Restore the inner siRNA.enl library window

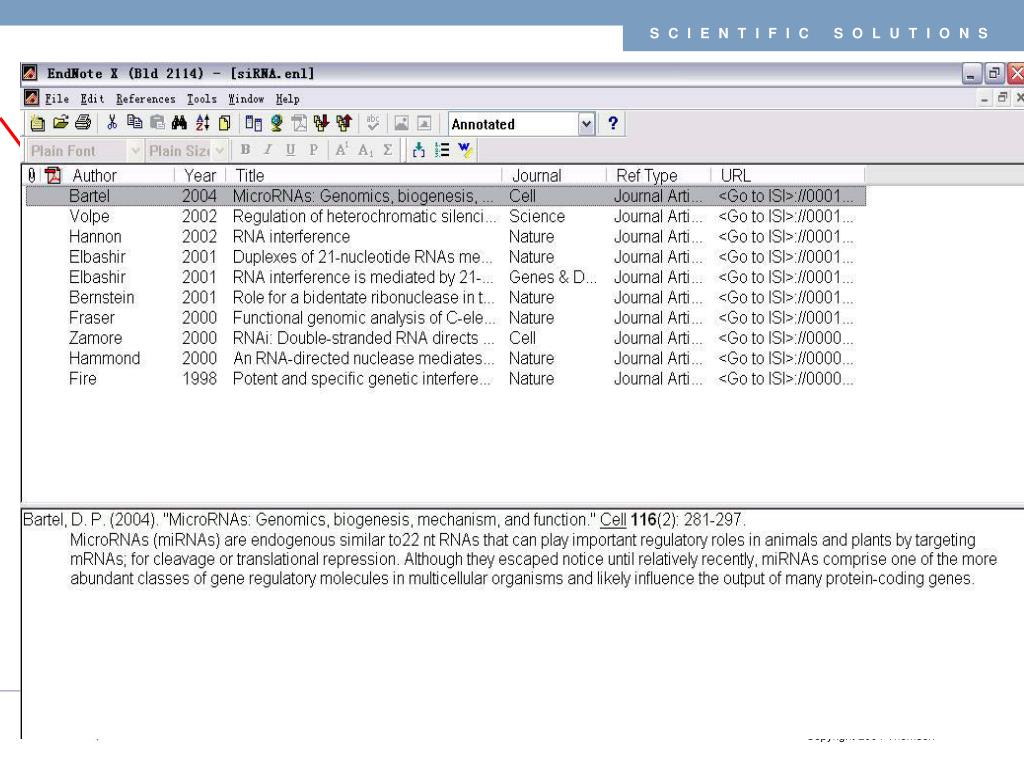(x=1002, y=98)
